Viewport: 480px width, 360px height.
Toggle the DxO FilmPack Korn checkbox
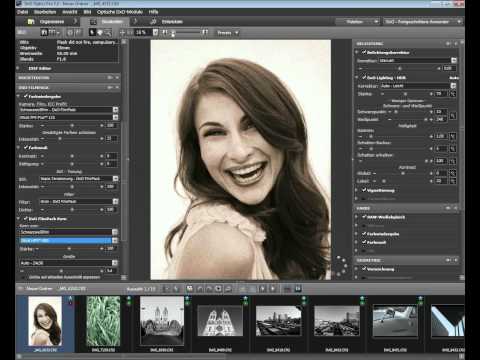pos(26,219)
